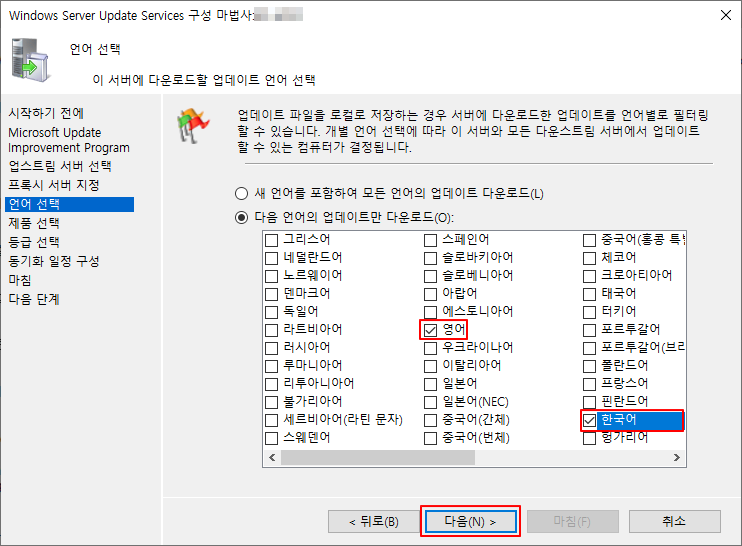Go to 등급 선택 step
The height and width of the screenshot is (546, 742).
[34, 242]
